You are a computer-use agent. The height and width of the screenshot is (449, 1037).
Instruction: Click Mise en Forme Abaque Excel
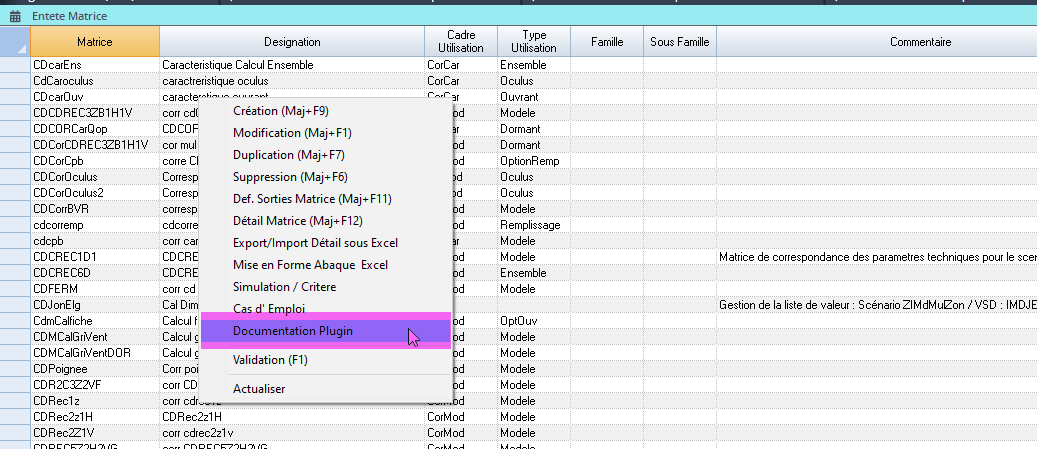(x=309, y=265)
